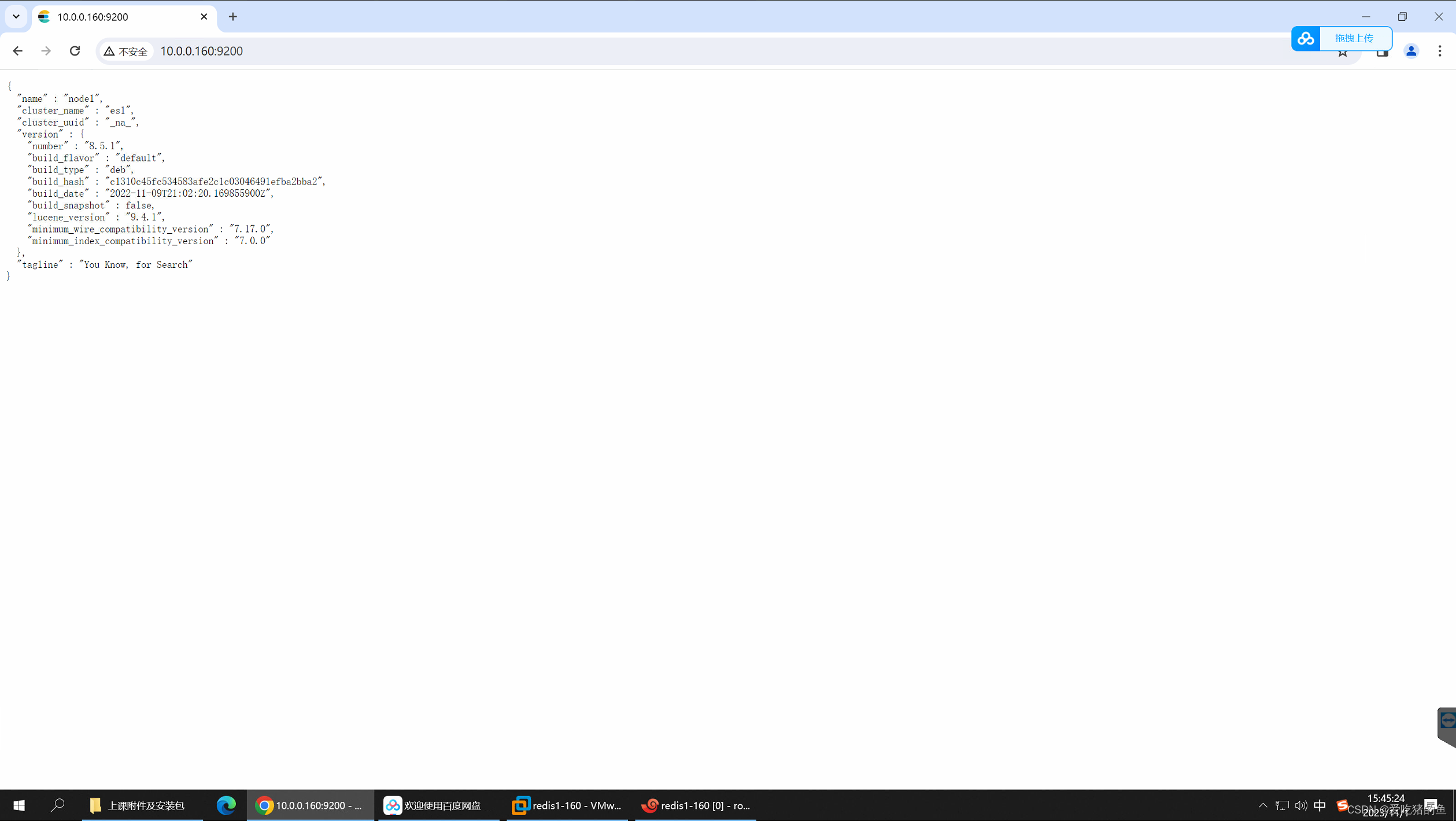The height and width of the screenshot is (821, 1456).
Task: Click the 拖拽上传 upload button
Action: point(1354,38)
